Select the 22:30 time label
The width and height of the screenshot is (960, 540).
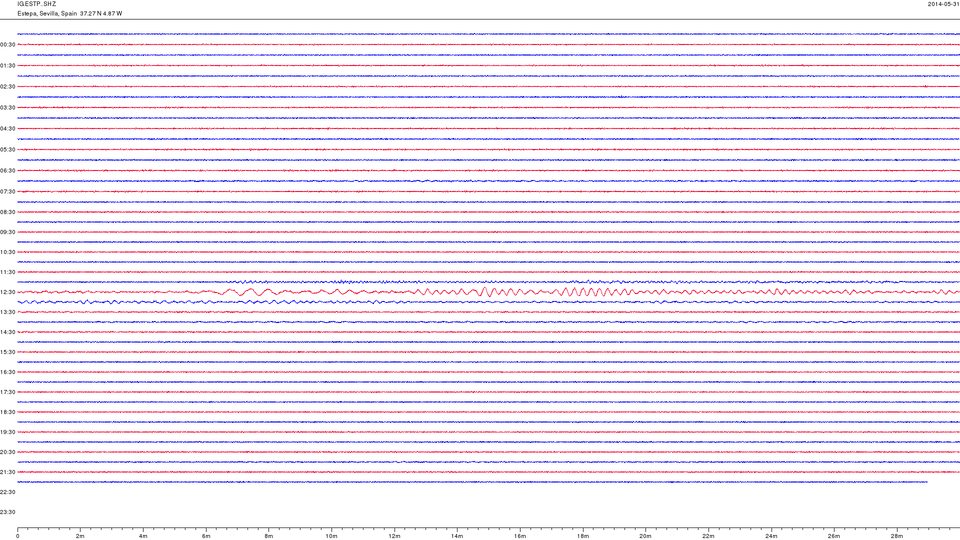[7, 492]
